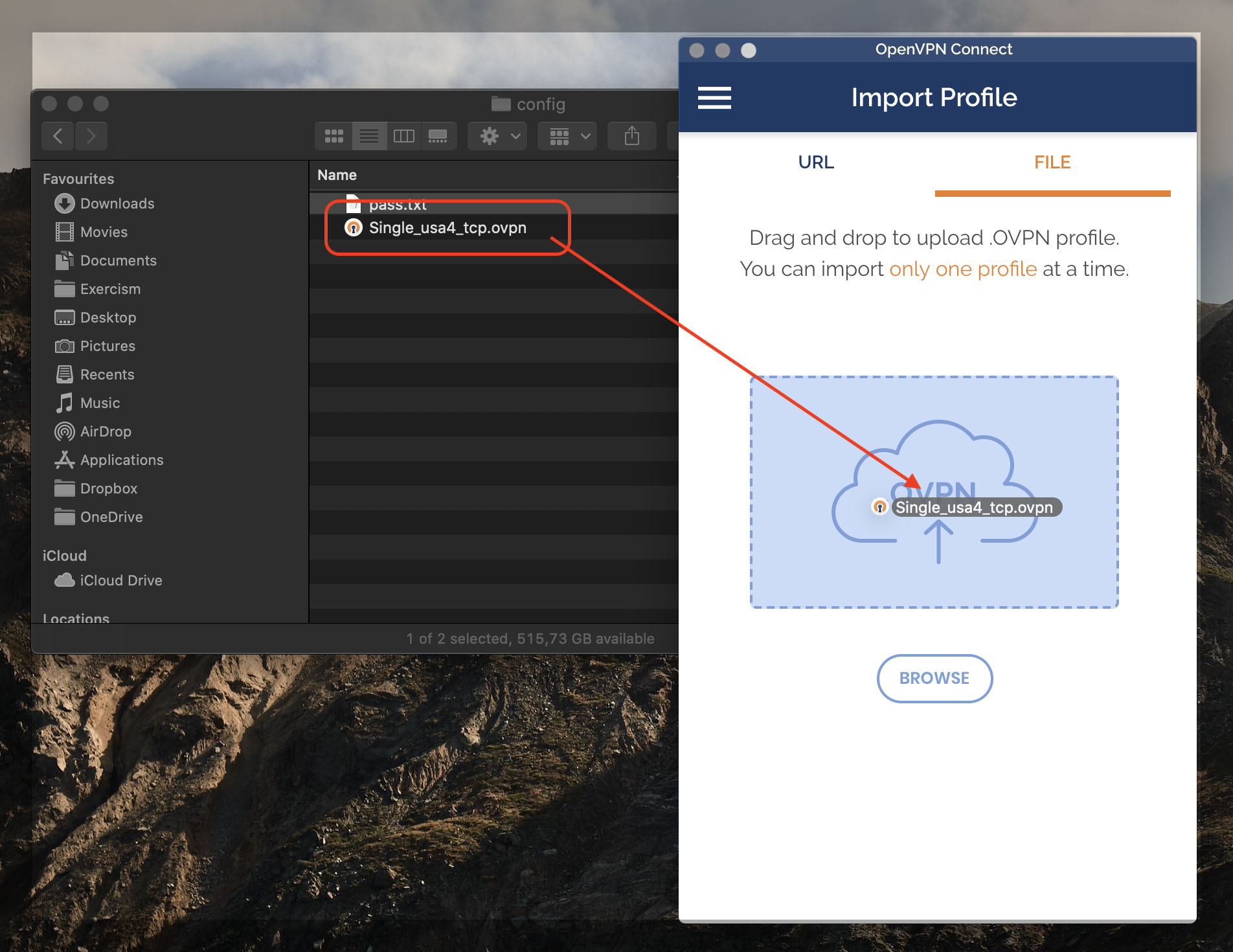The image size is (1233, 952).
Task: Click the BROWSE button
Action: [x=934, y=678]
